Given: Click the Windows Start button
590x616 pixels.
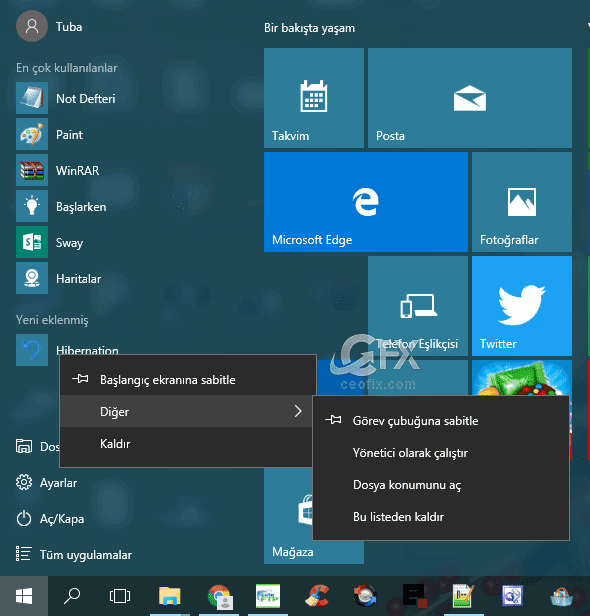Looking at the screenshot, I should tap(24, 596).
